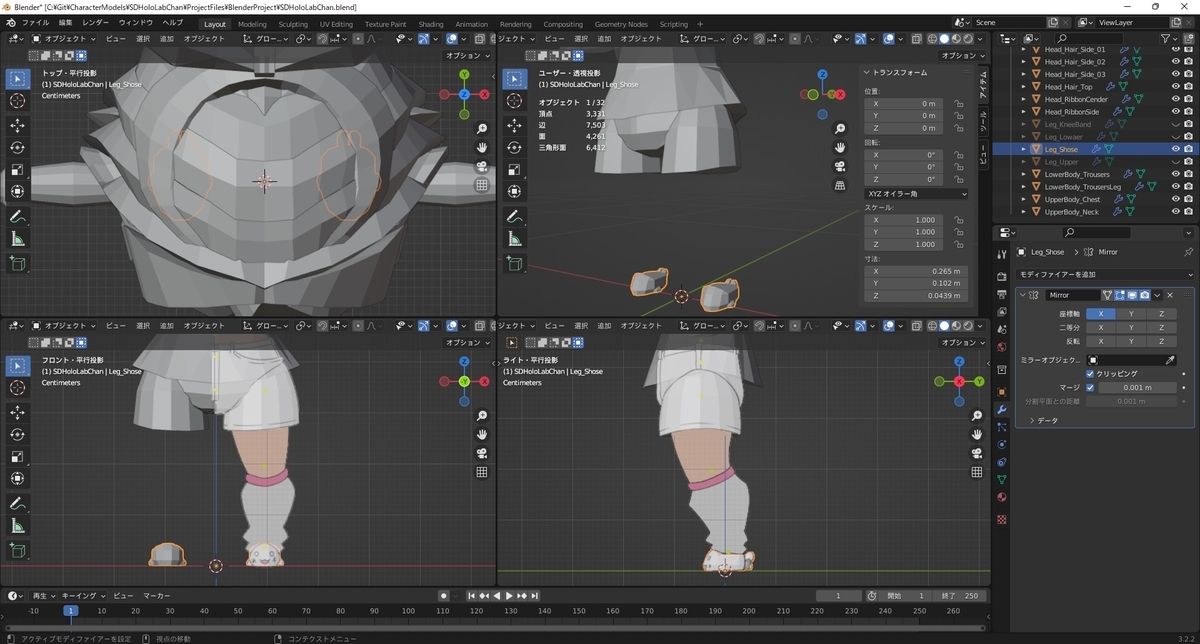1200x644 pixels.
Task: Disable the Clipping checkbox in Mirror modifier
Action: click(1090, 374)
